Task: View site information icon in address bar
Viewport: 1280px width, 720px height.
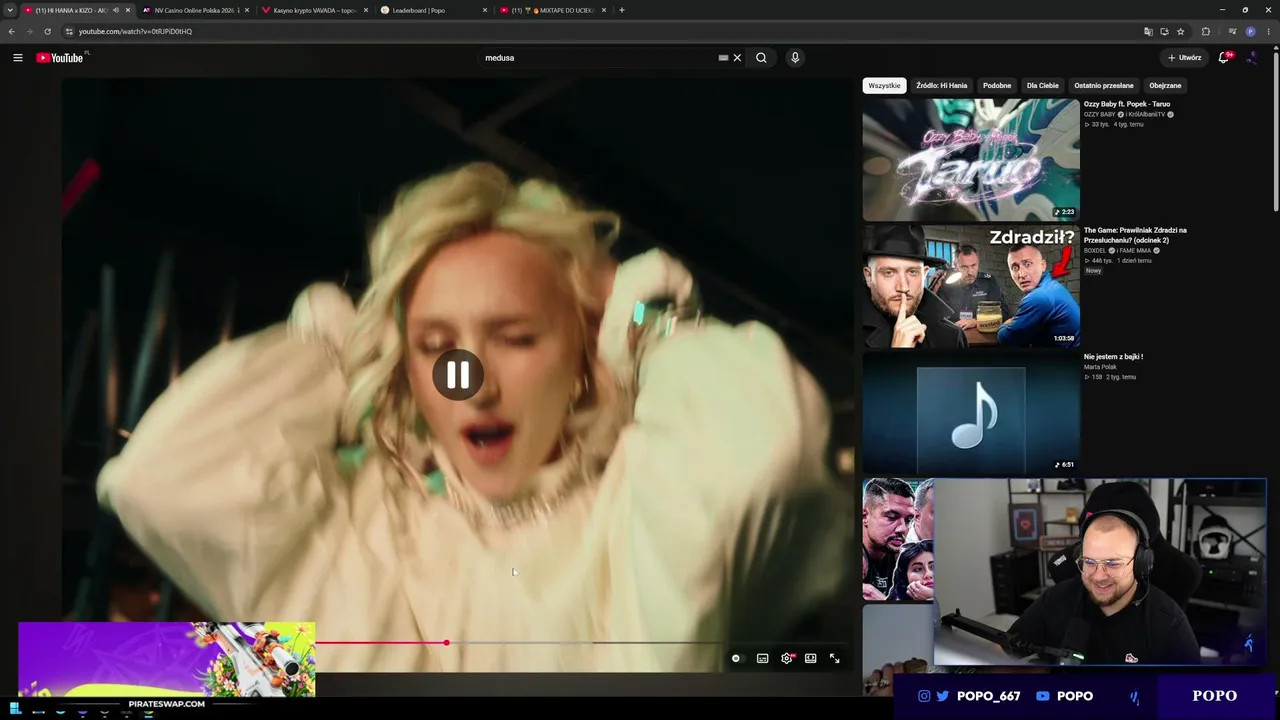Action: click(69, 31)
